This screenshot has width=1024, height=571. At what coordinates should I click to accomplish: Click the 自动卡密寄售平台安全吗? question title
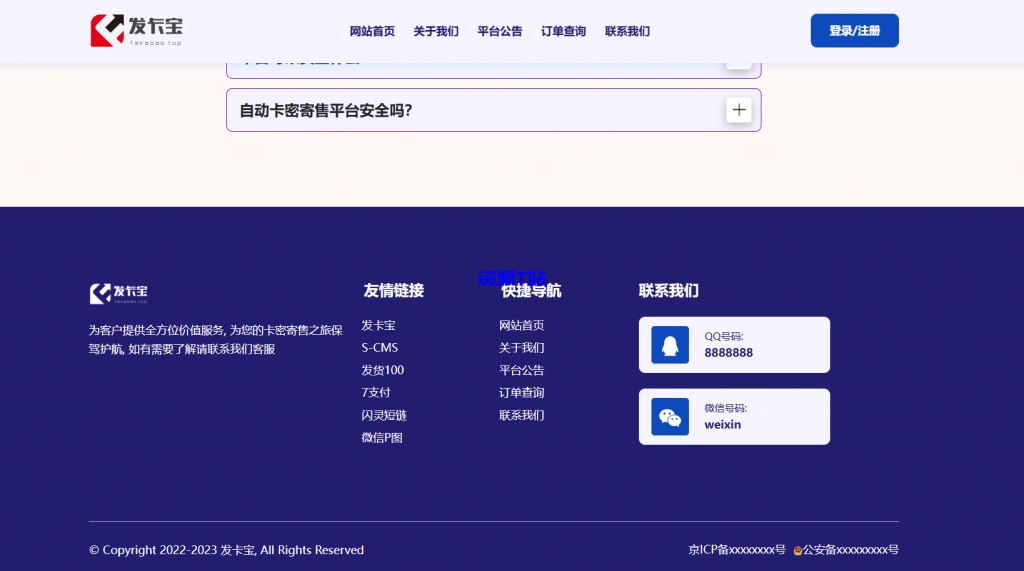(x=326, y=110)
